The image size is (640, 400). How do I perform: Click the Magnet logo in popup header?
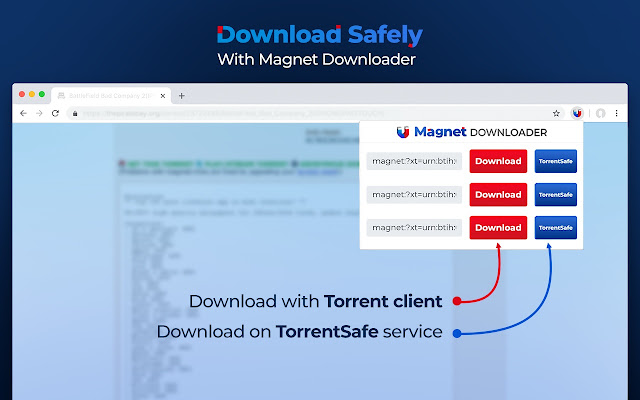(x=403, y=132)
